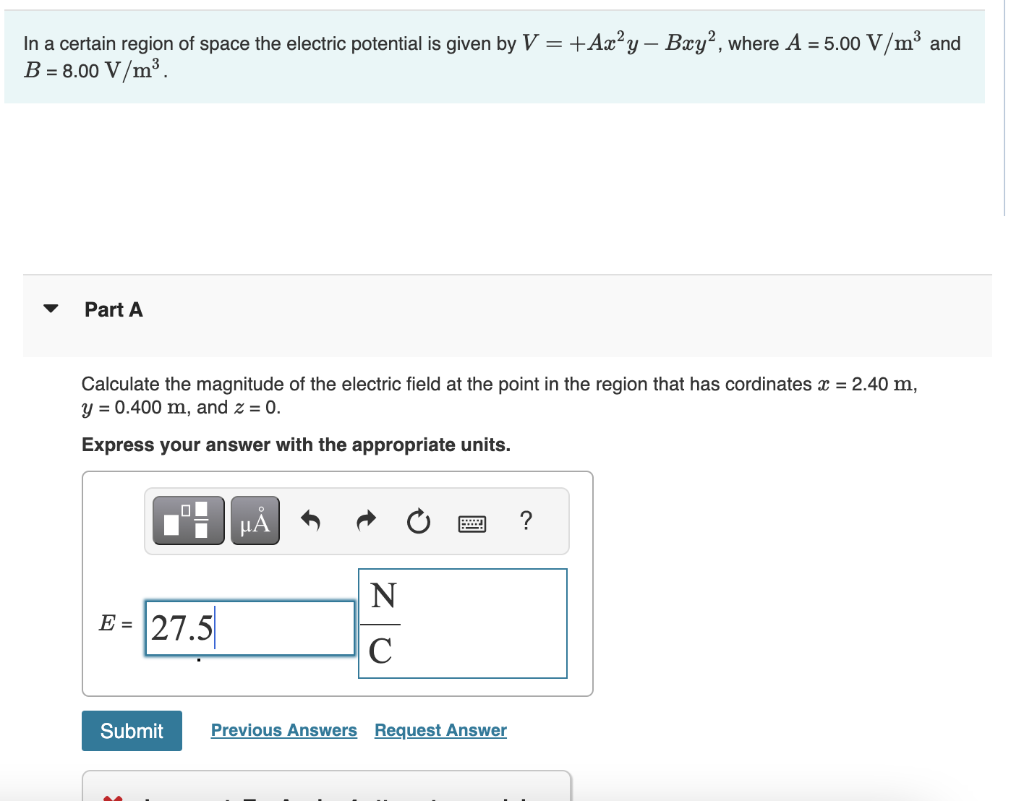Image resolution: width=1024 pixels, height=801 pixels.
Task: Submit the answer
Action: point(132,730)
